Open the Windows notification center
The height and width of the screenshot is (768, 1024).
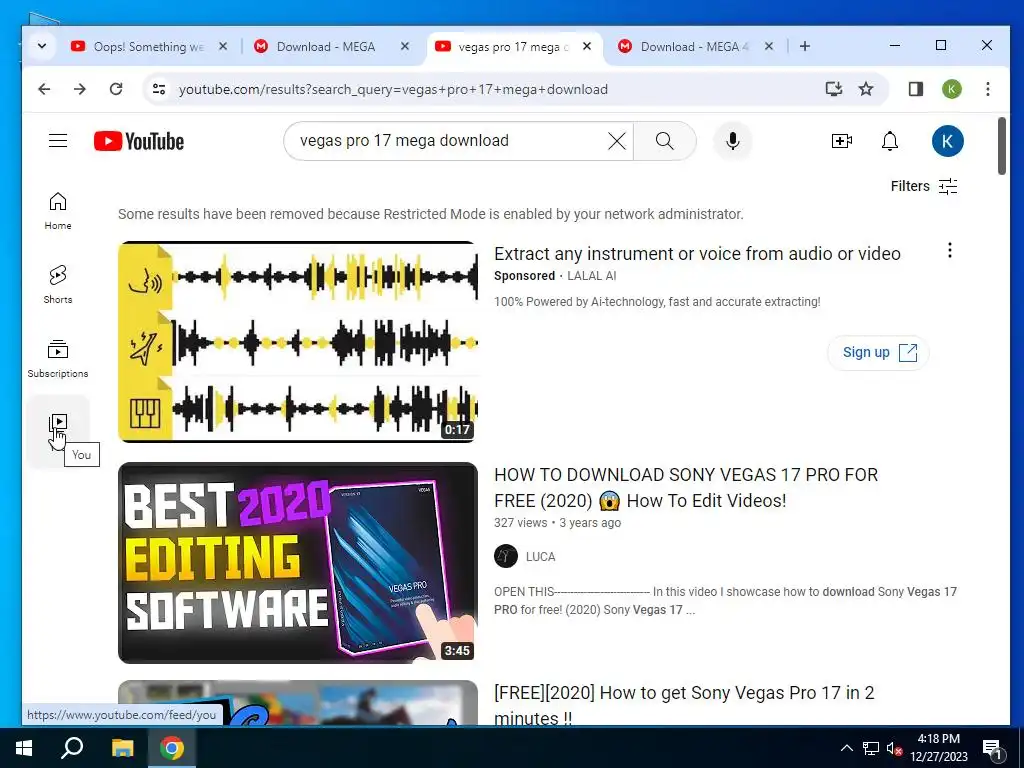click(992, 749)
